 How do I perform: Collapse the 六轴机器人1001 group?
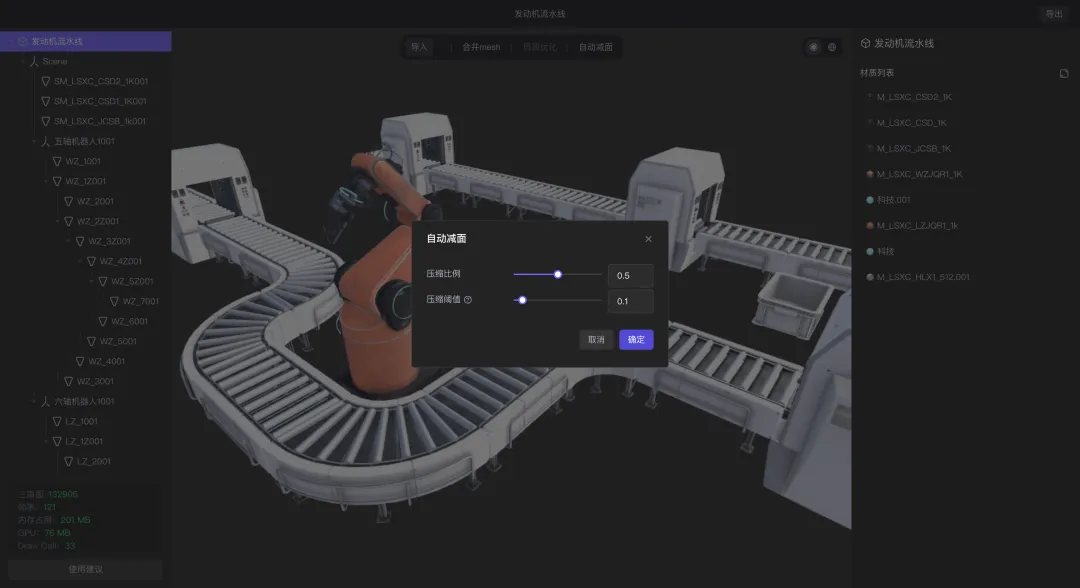[x=34, y=401]
